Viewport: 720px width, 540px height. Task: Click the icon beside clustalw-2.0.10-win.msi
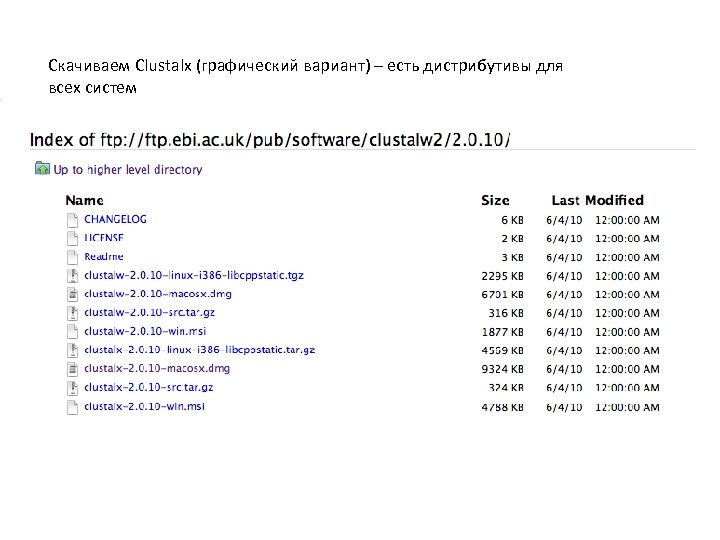click(72, 332)
